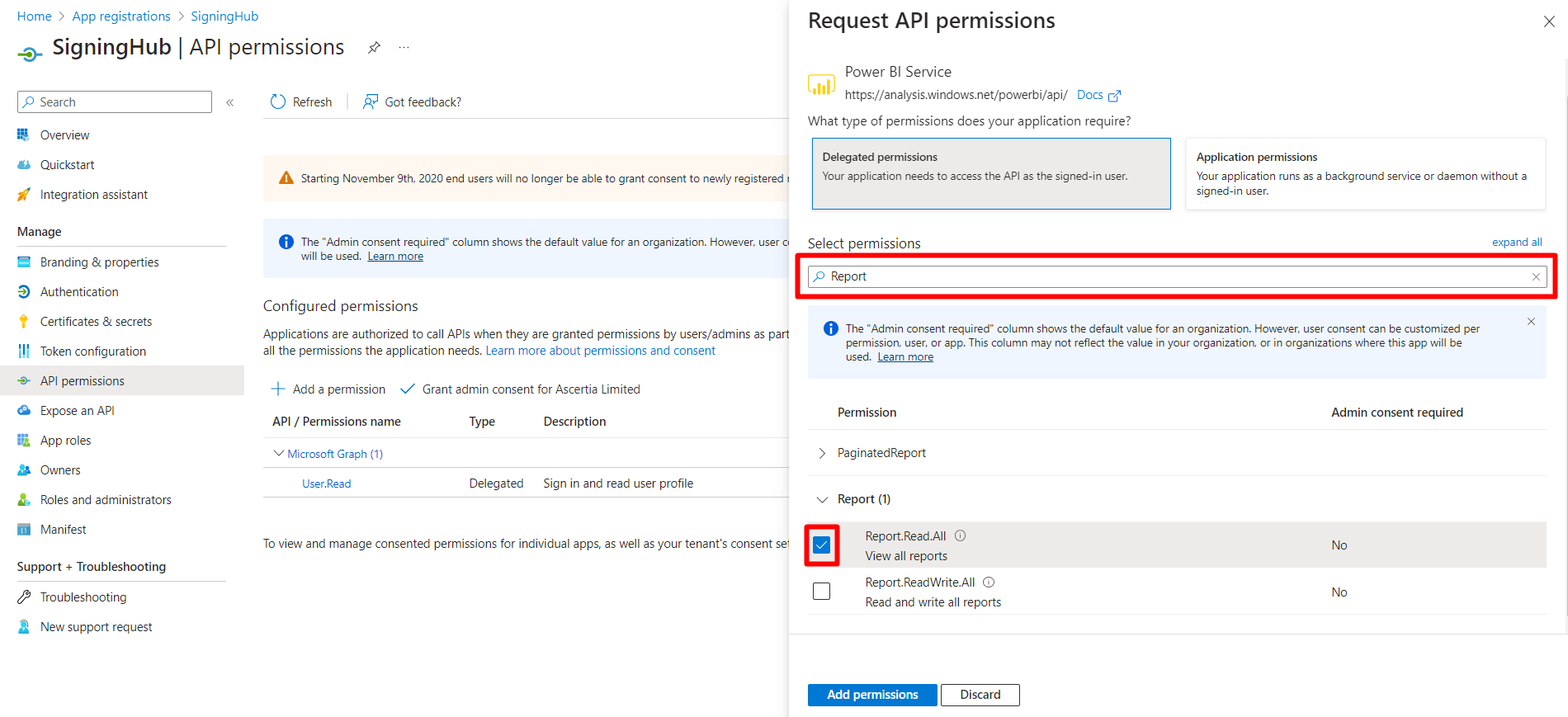
Task: Click the Add permissions button
Action: [x=872, y=695]
